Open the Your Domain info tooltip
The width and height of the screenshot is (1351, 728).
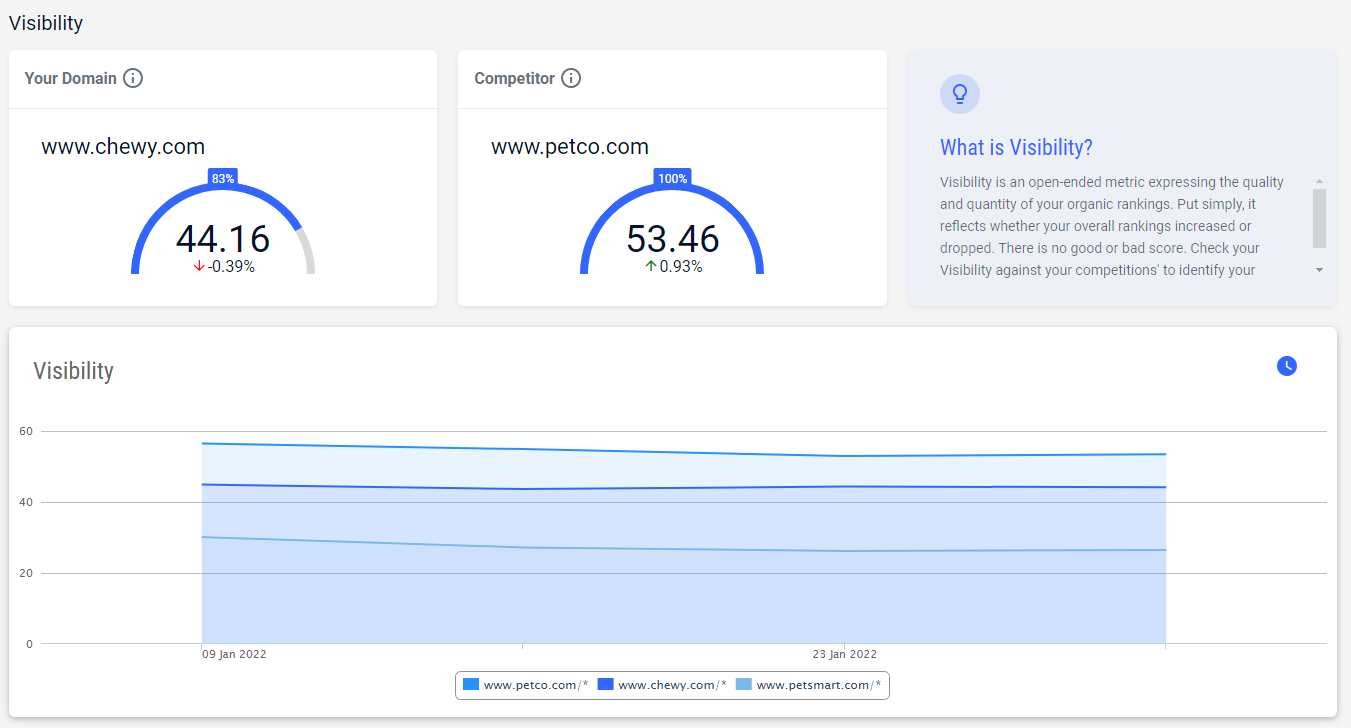tap(133, 78)
